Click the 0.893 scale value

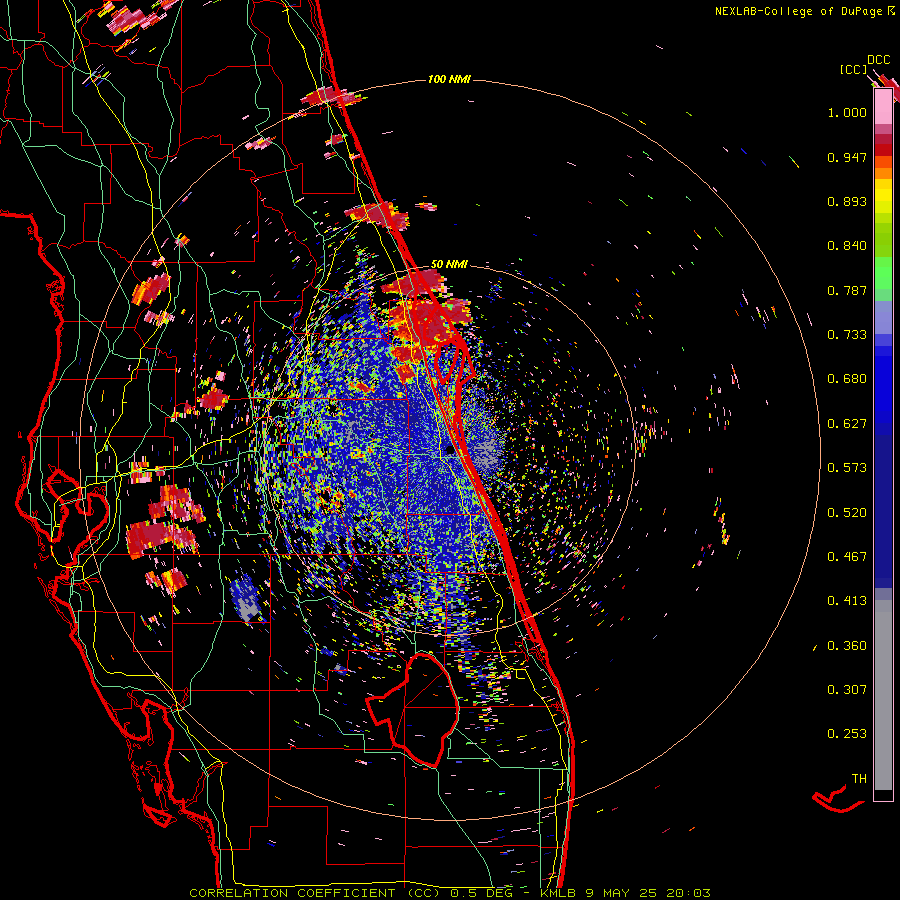tap(847, 201)
